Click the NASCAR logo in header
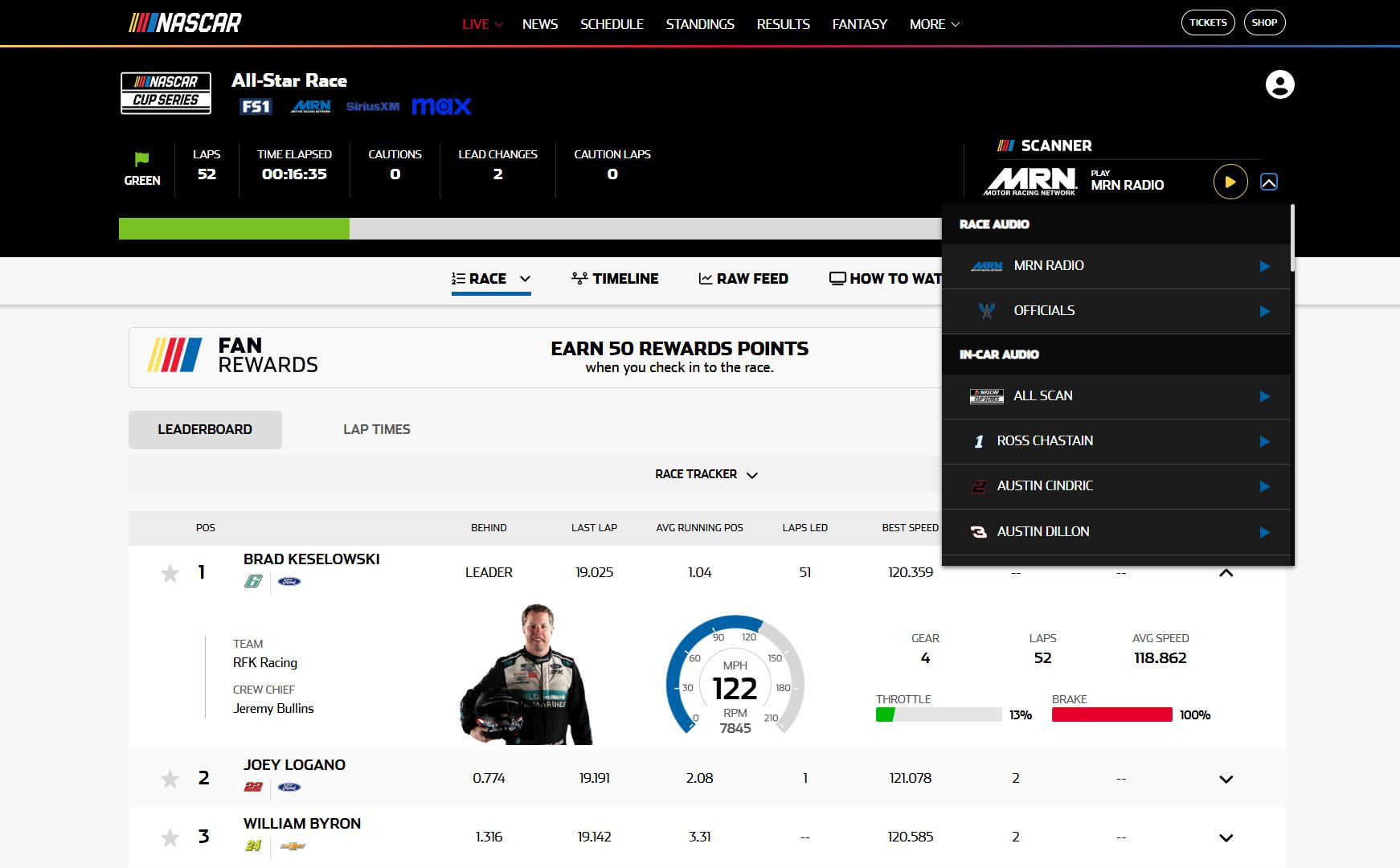This screenshot has height=868, width=1400. [186, 23]
